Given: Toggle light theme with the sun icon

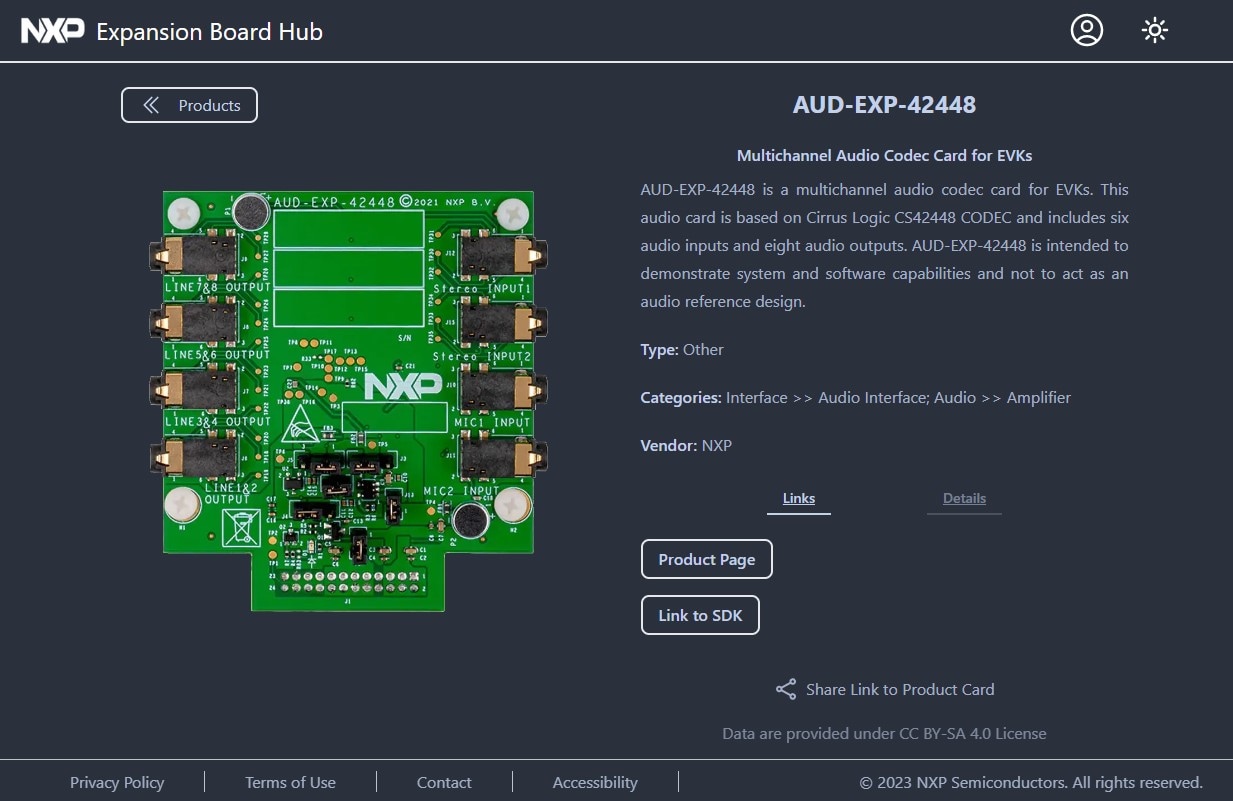Looking at the screenshot, I should point(1154,30).
